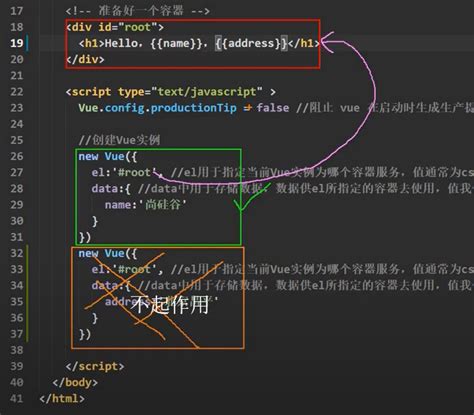
Task: Click the el comment on line 27
Action: (322, 172)
